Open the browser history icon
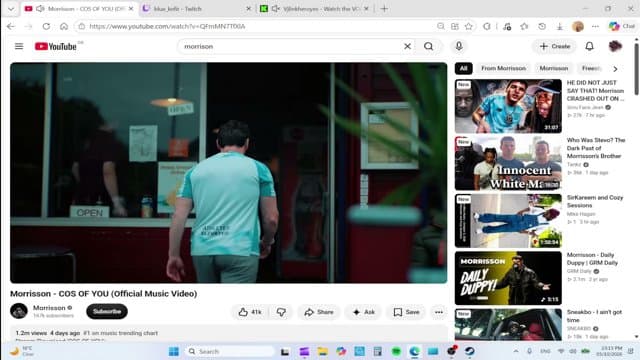 coord(542,26)
